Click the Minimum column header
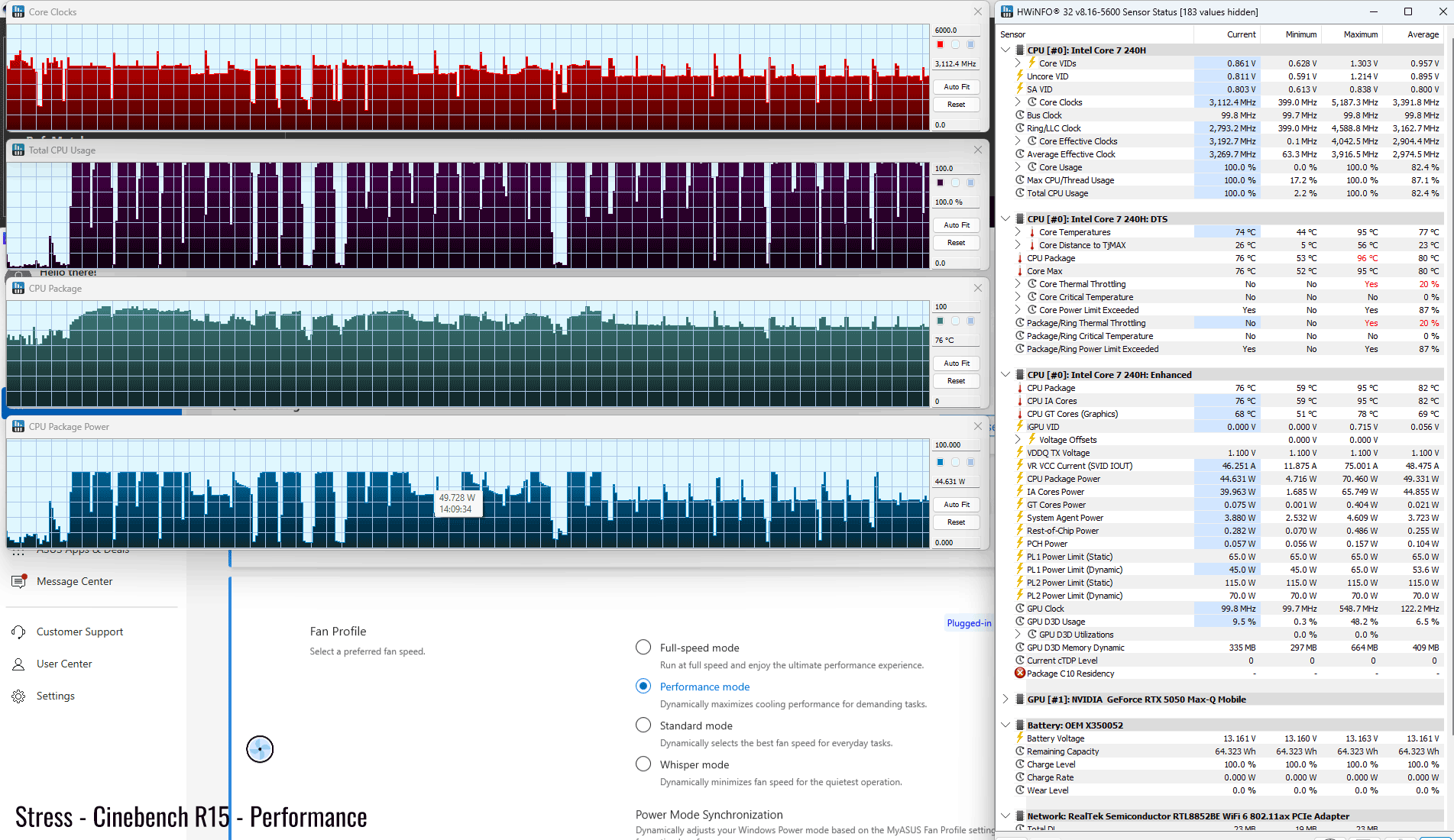The height and width of the screenshot is (840, 1454). click(x=1291, y=34)
